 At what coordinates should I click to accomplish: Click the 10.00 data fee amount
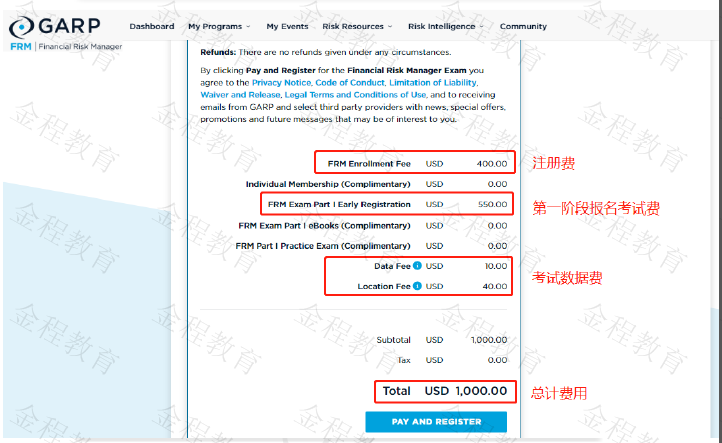click(x=496, y=266)
